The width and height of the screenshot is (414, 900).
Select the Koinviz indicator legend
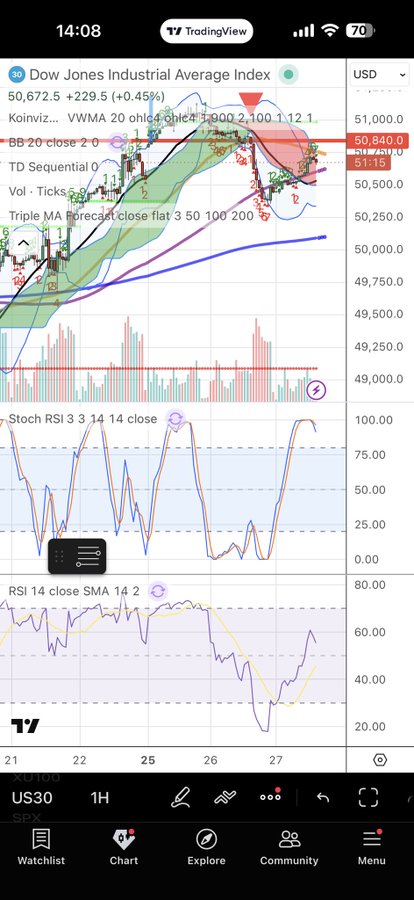click(x=33, y=118)
